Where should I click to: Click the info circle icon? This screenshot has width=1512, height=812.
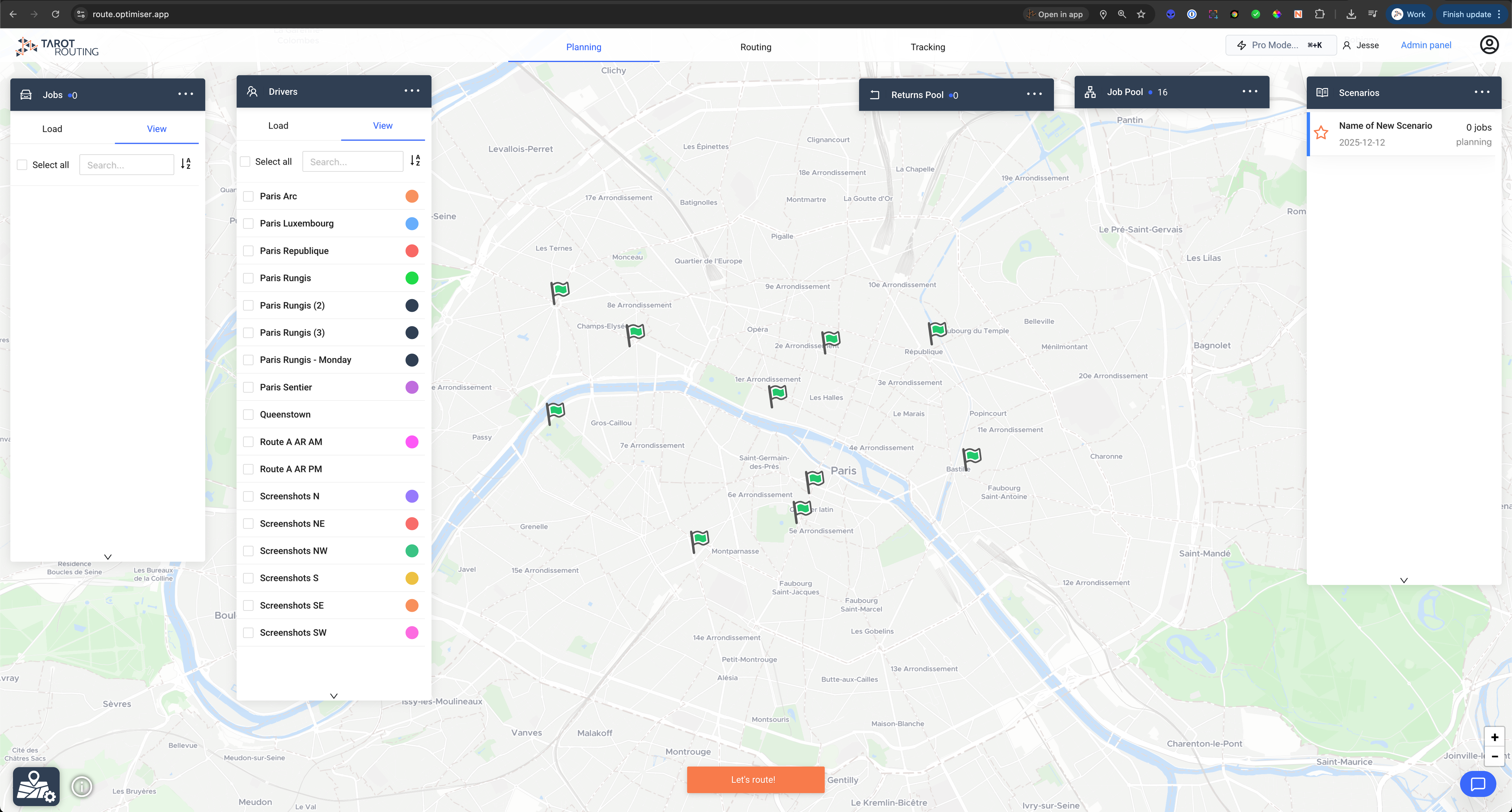click(x=82, y=786)
